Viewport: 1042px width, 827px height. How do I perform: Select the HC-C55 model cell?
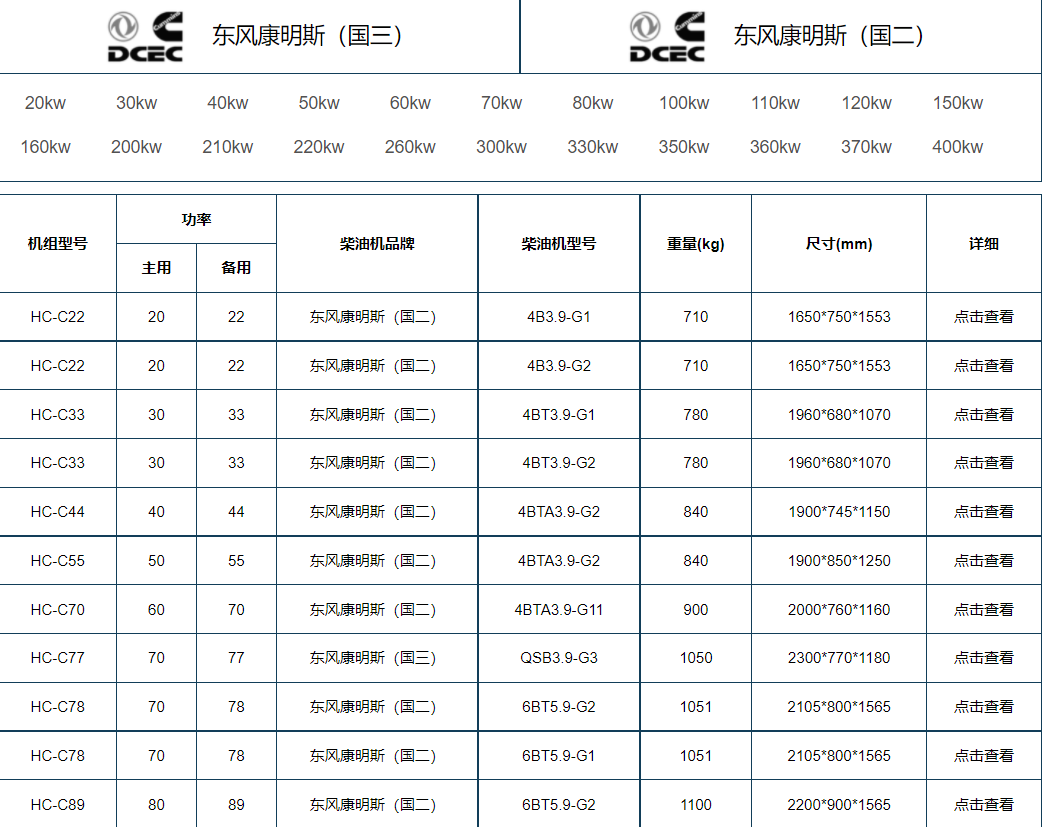pos(58,561)
